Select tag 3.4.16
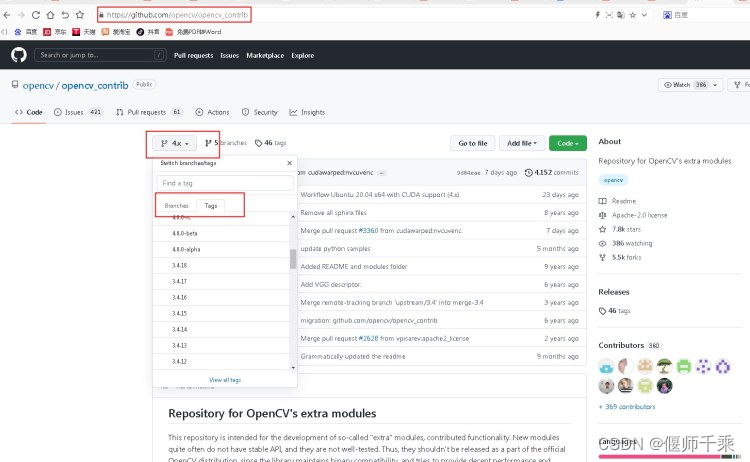 click(221, 297)
